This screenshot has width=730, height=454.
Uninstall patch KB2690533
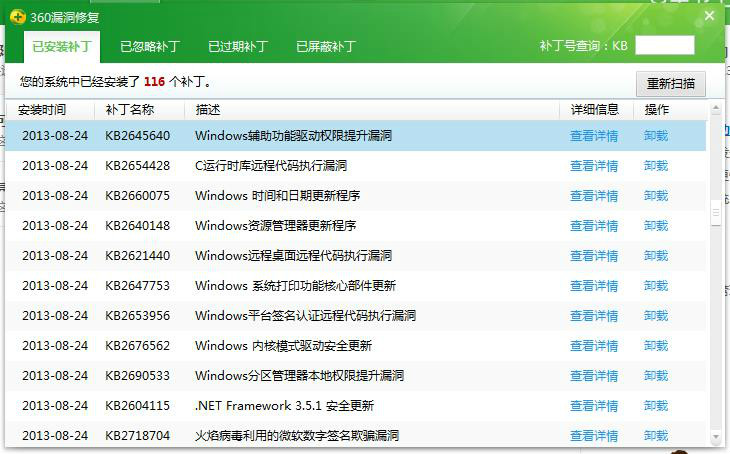click(656, 376)
